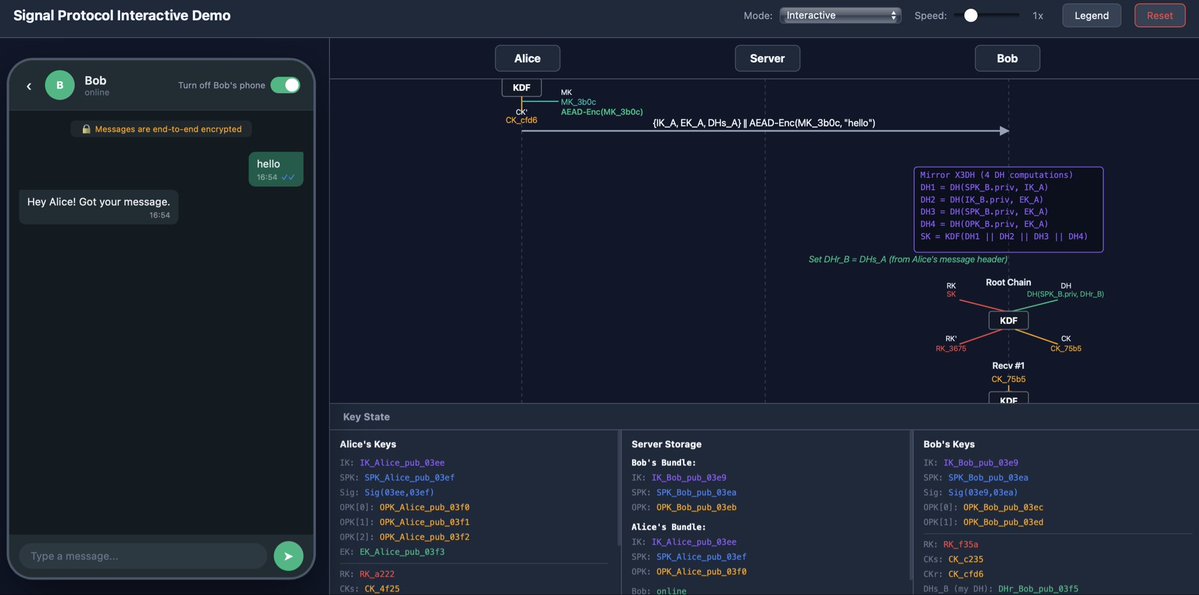Click the 'hello' sent message bubble
Viewport: 1199px width, 595px height.
coord(276,169)
